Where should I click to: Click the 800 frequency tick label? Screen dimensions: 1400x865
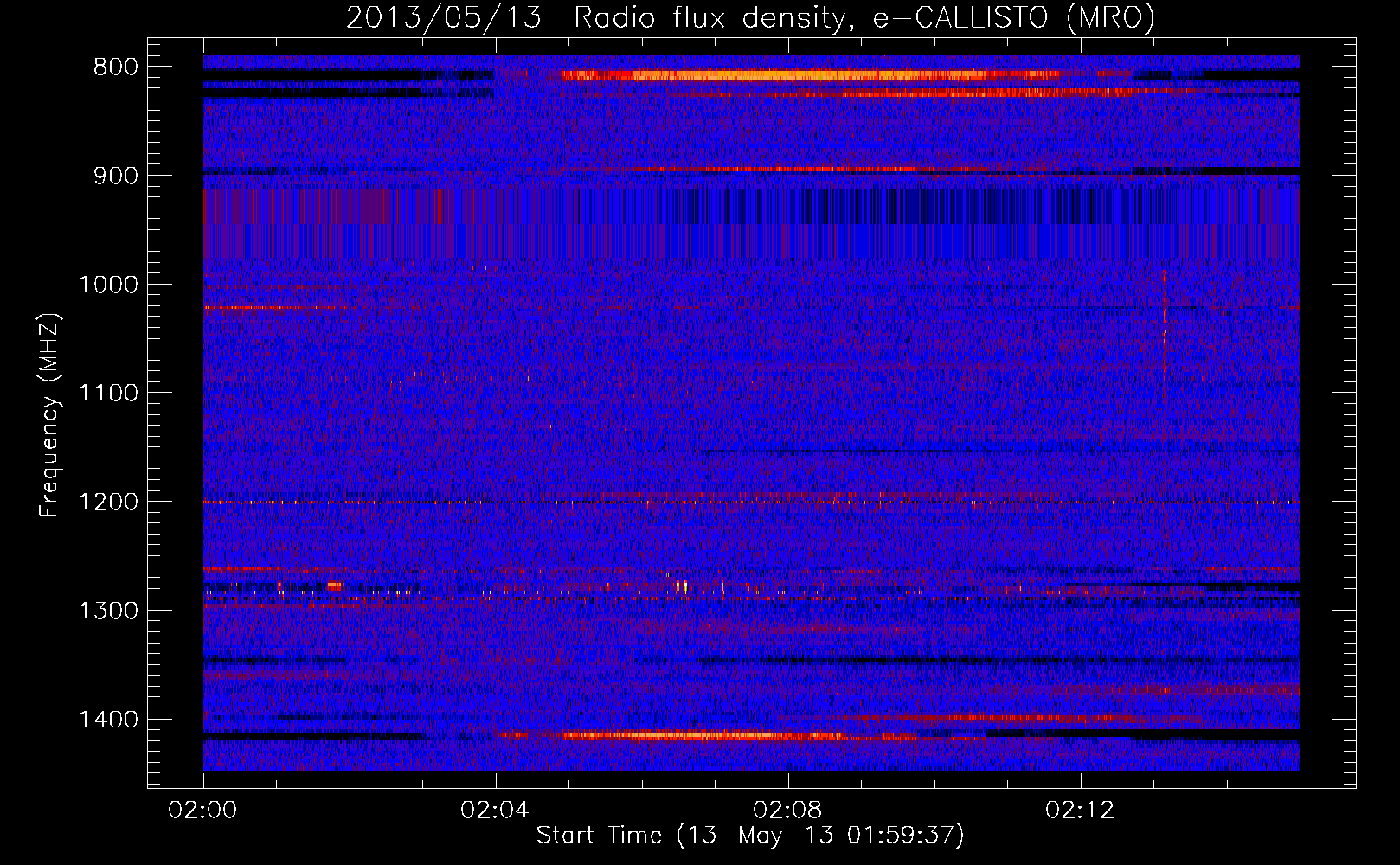116,67
